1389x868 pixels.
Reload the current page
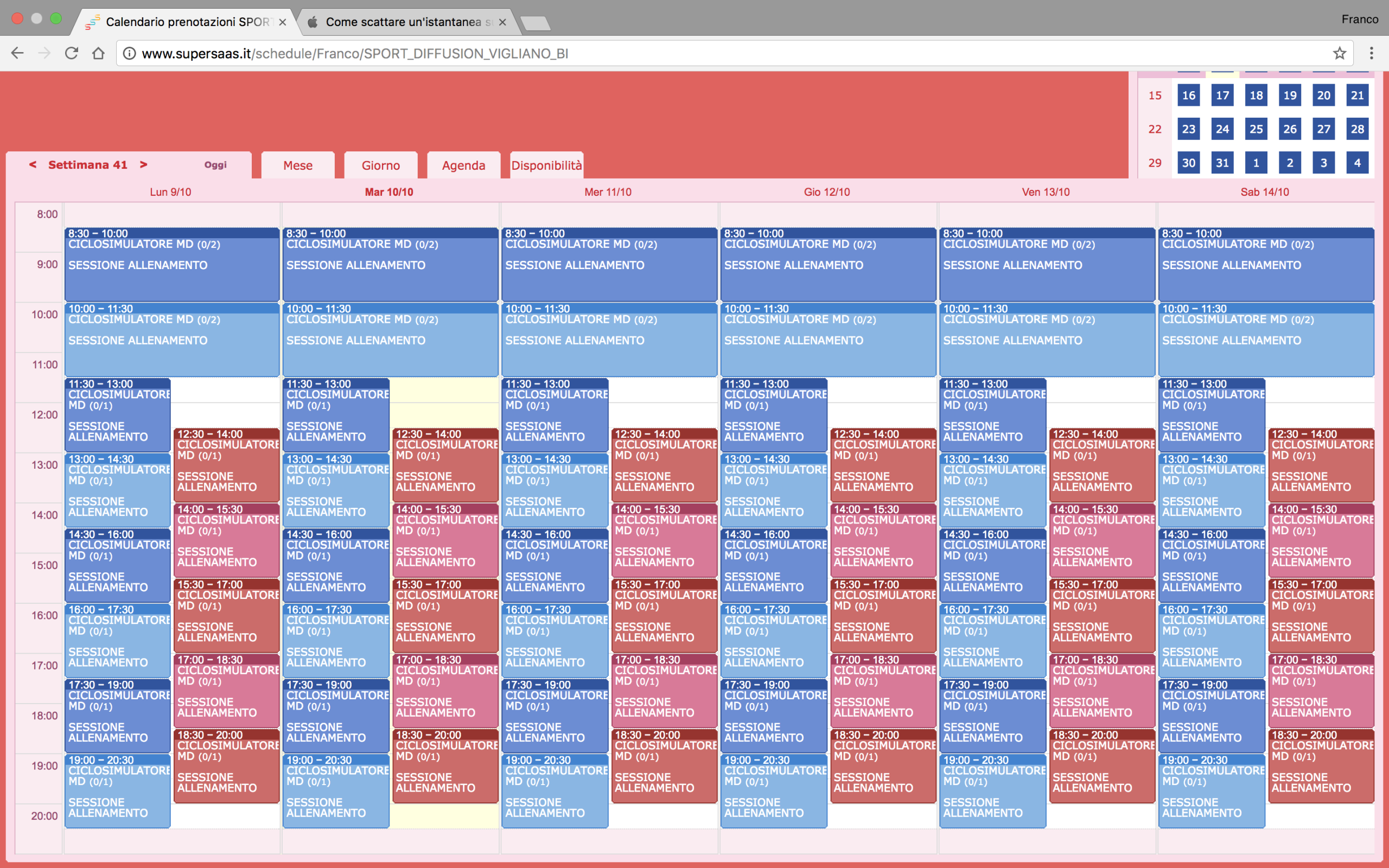(x=71, y=53)
